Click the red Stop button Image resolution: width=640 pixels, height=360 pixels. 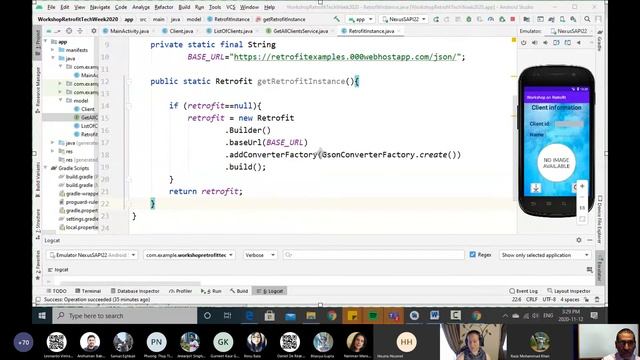tap(513, 19)
